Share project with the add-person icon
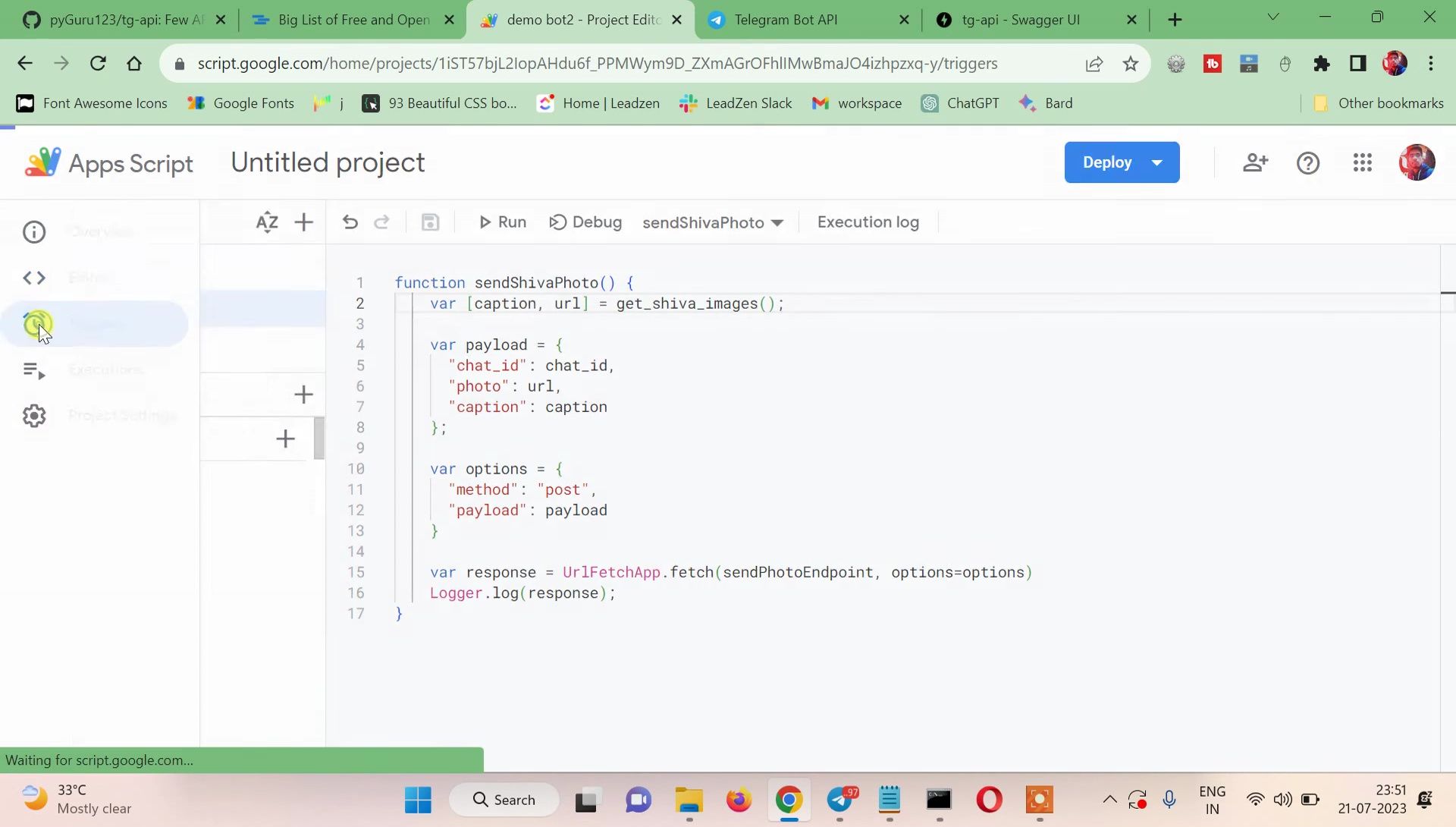The image size is (1456, 827). point(1255,162)
